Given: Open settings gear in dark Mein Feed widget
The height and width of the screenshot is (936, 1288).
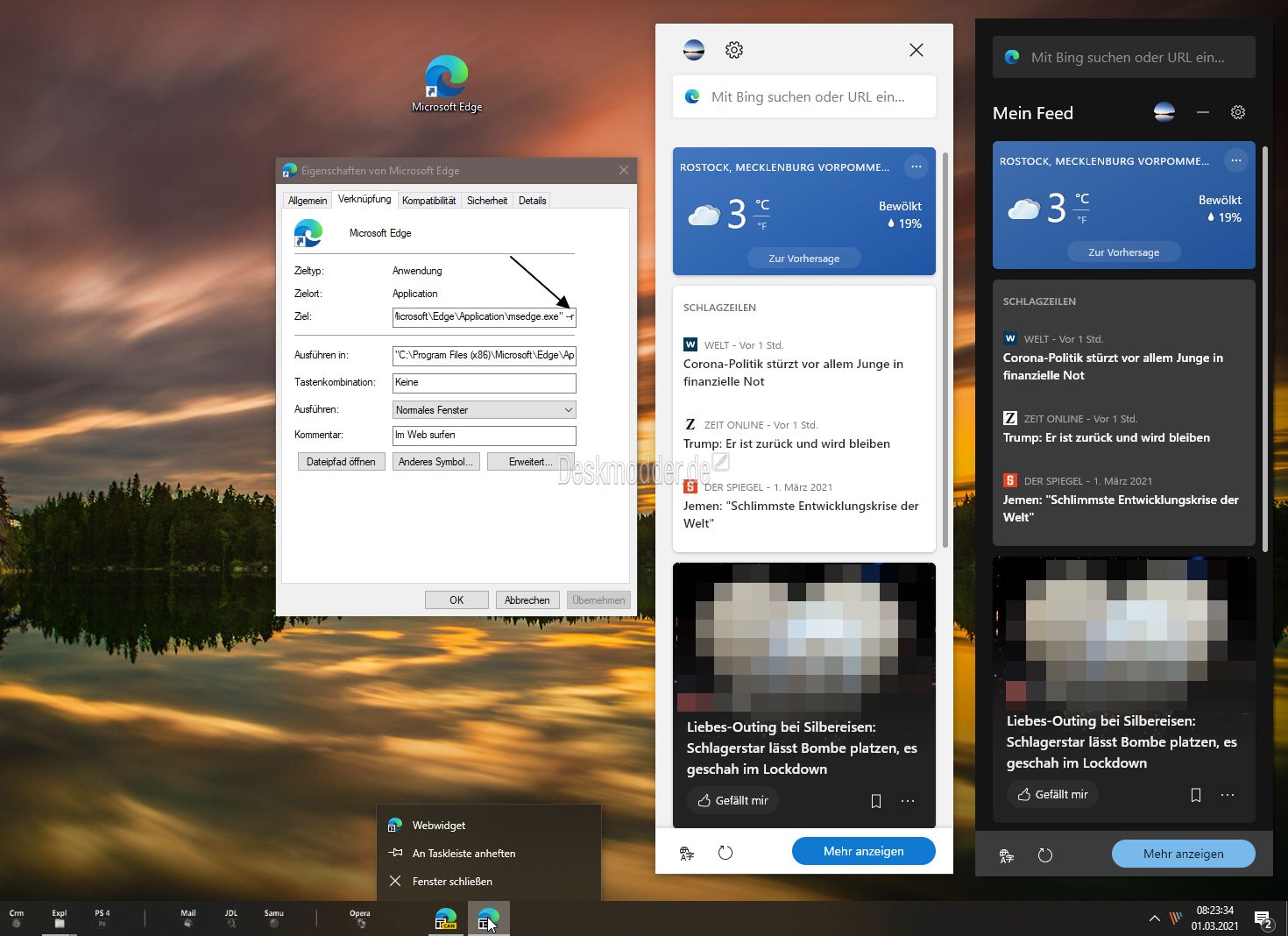Looking at the screenshot, I should (1238, 112).
